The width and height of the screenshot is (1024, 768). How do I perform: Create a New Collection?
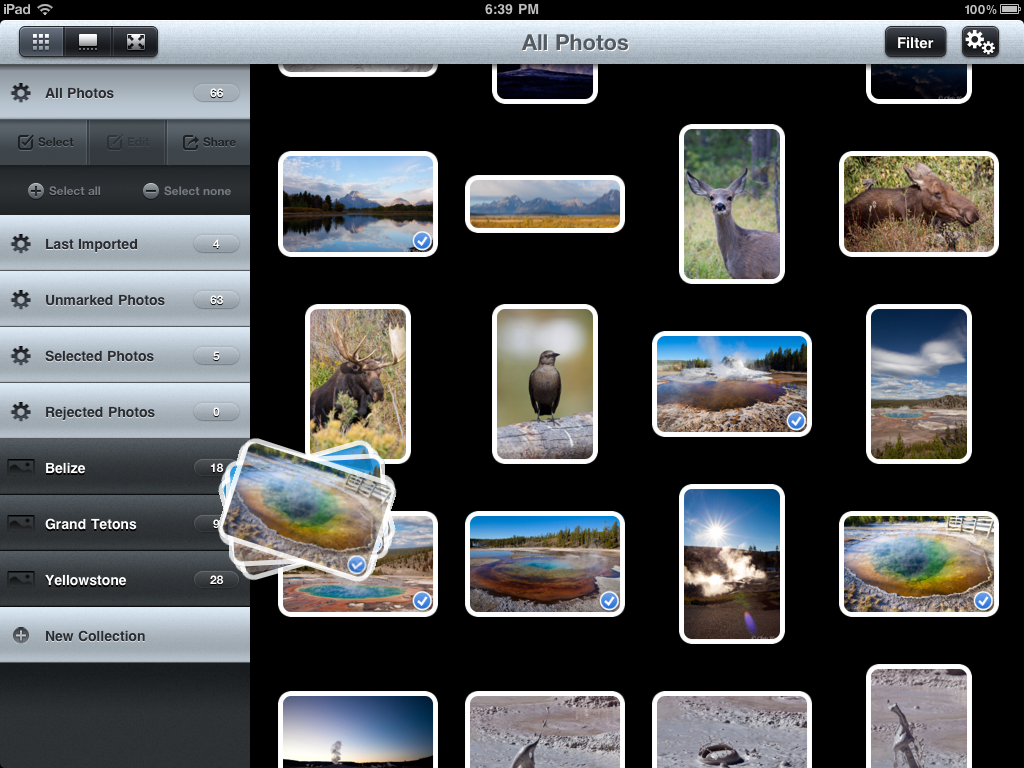125,635
